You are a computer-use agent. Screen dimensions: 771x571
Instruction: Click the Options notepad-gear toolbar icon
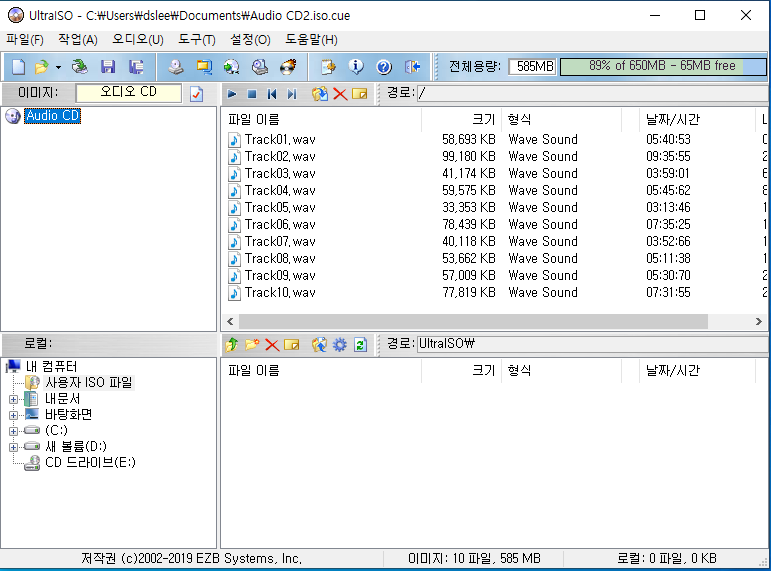(x=328, y=67)
